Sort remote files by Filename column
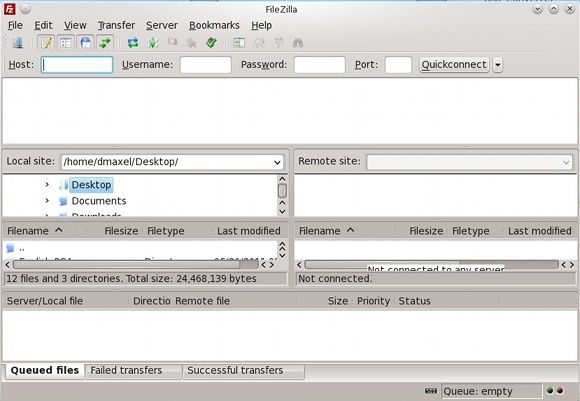Viewport: 580px width, 401px height. pyautogui.click(x=344, y=231)
